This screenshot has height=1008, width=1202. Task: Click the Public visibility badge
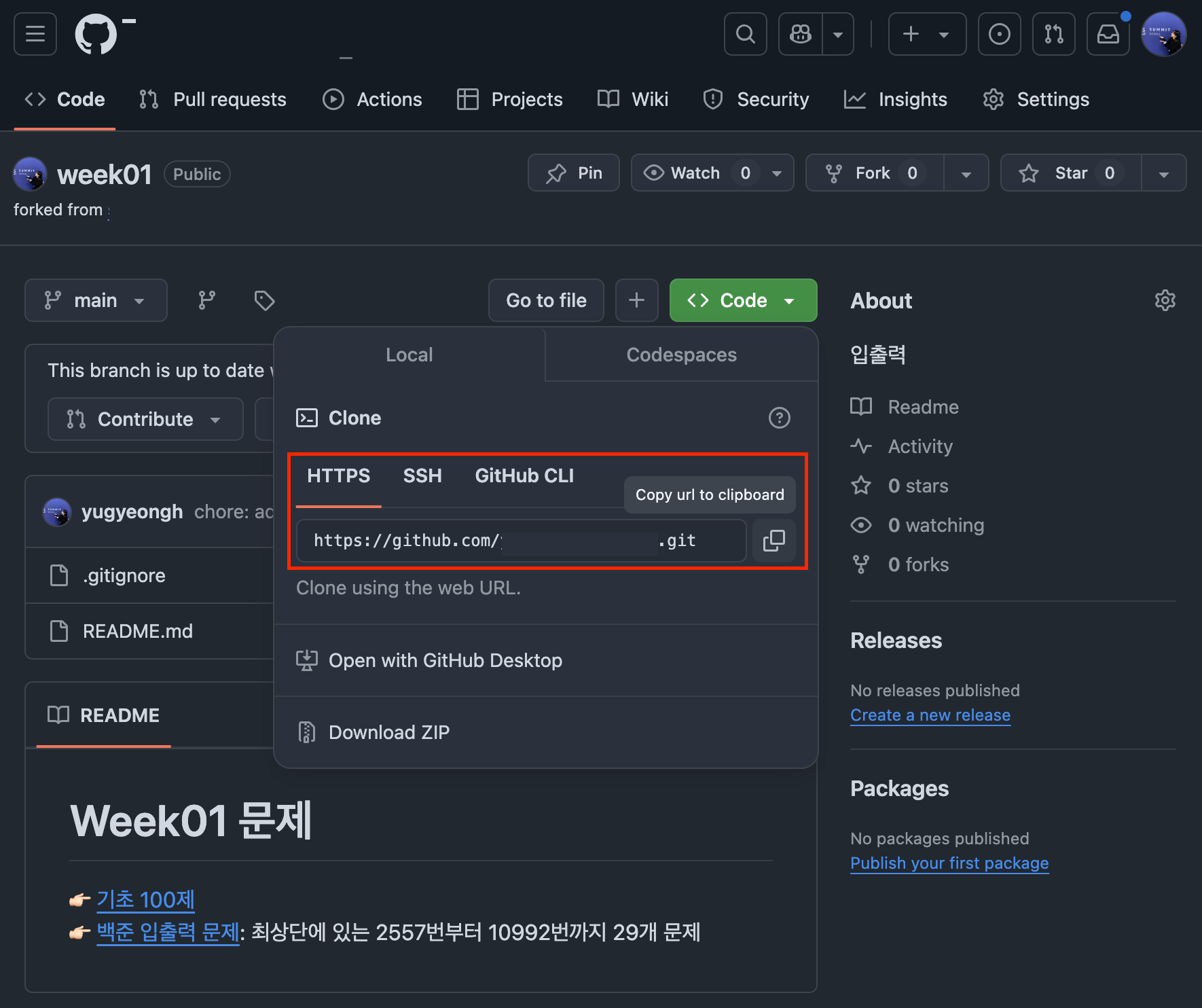pos(197,174)
